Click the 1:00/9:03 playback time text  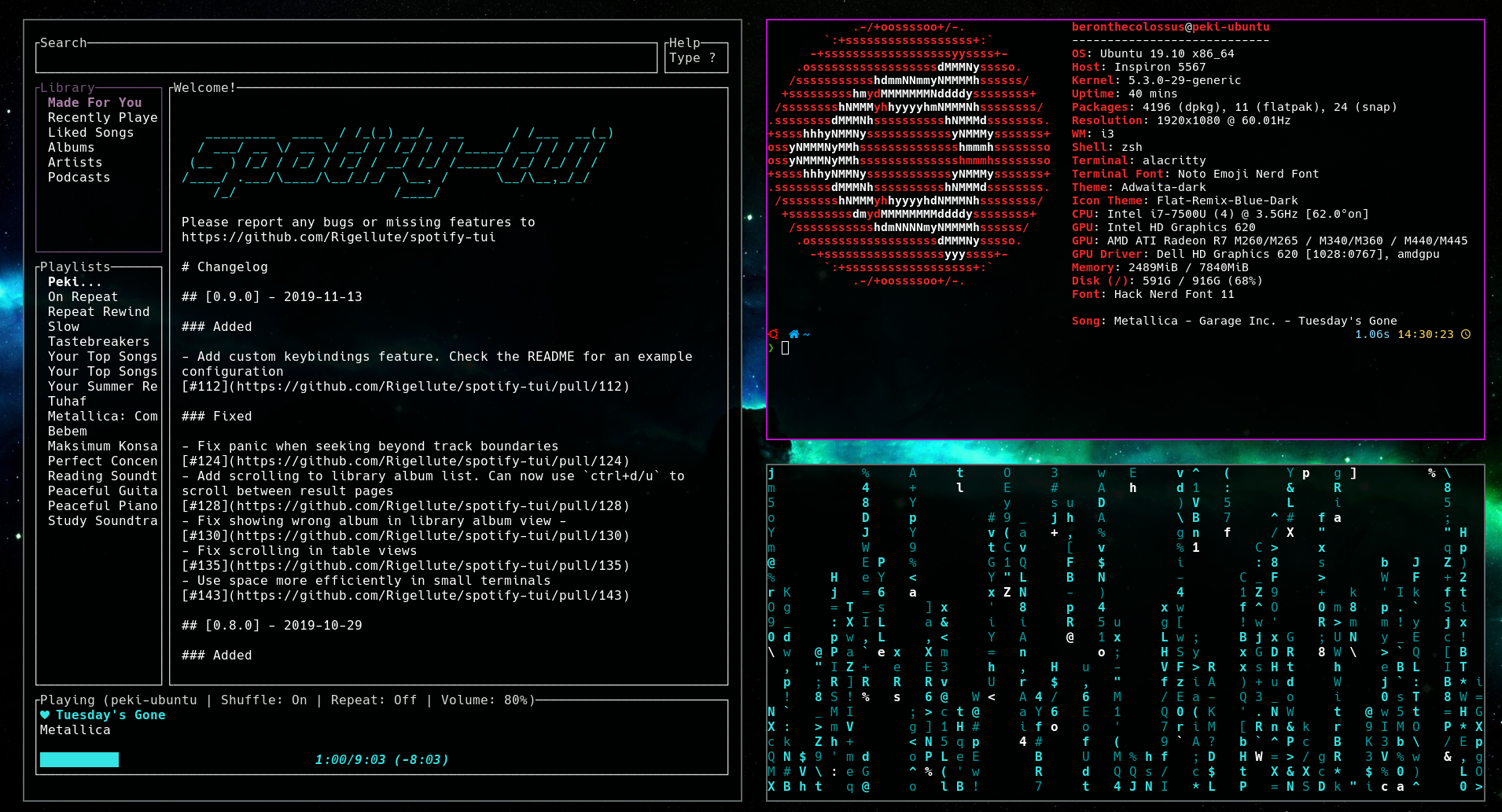(x=382, y=760)
